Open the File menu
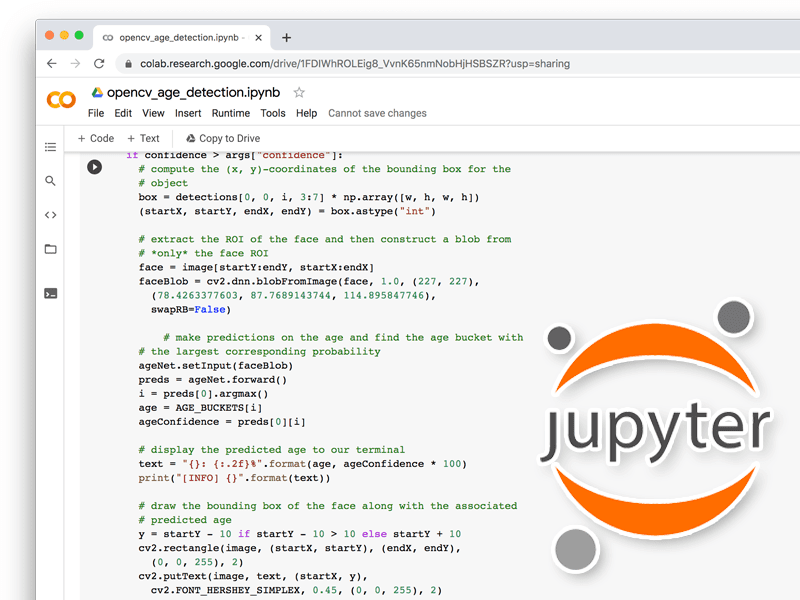The height and width of the screenshot is (600, 800). point(96,113)
